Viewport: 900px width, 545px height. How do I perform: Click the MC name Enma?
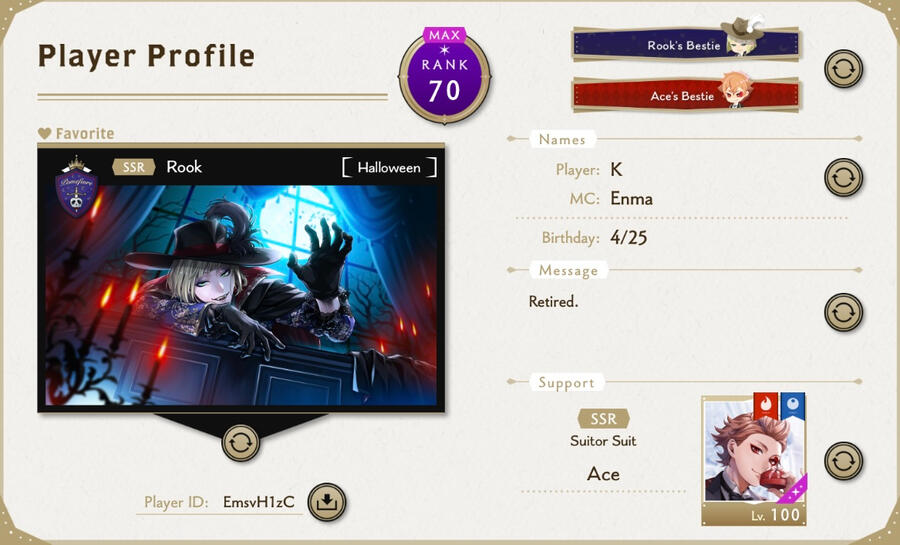(631, 198)
